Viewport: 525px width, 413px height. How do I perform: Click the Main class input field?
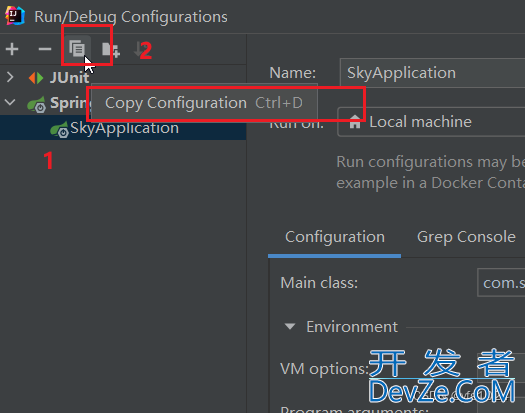click(501, 282)
